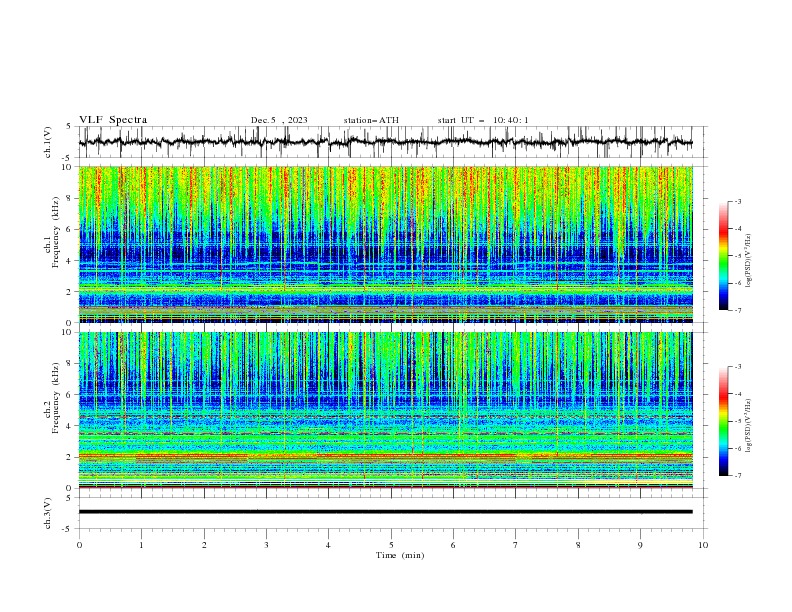Viewport: 792px width, 612px height.
Task: Click the "station=ATH" header label
Action: (371, 120)
